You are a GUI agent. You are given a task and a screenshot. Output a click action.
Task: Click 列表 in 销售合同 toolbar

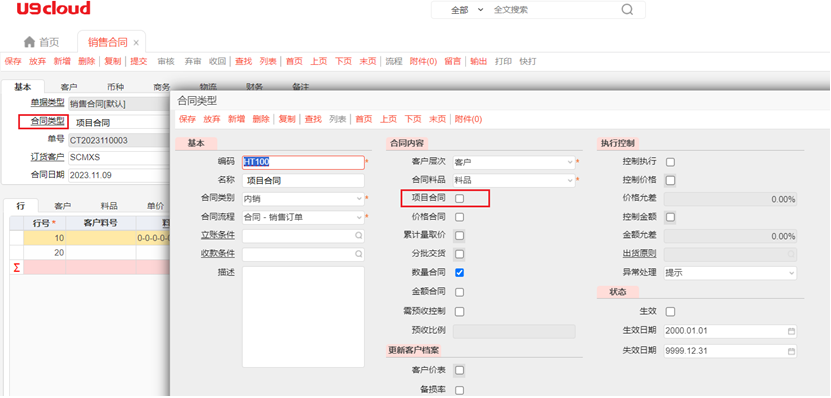[x=268, y=61]
